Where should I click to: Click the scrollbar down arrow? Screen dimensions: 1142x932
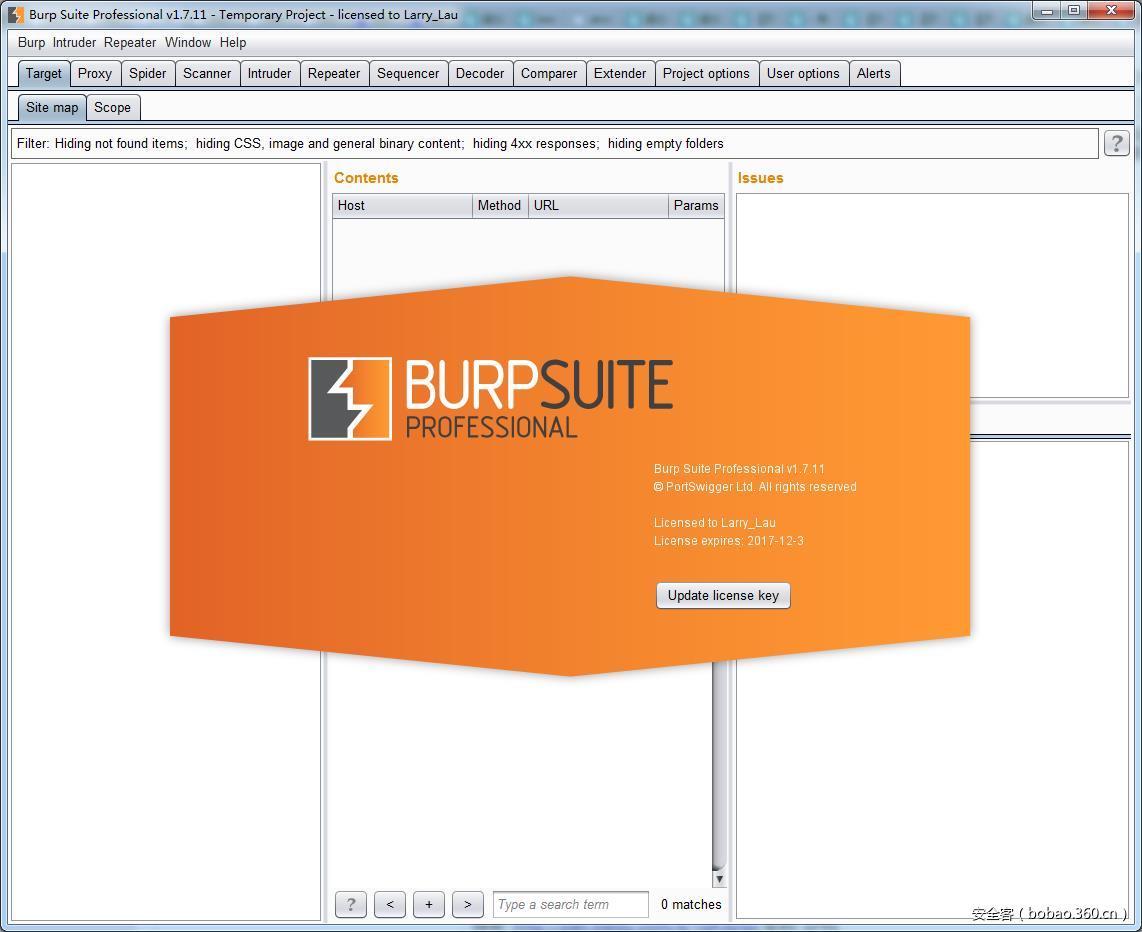(x=719, y=878)
